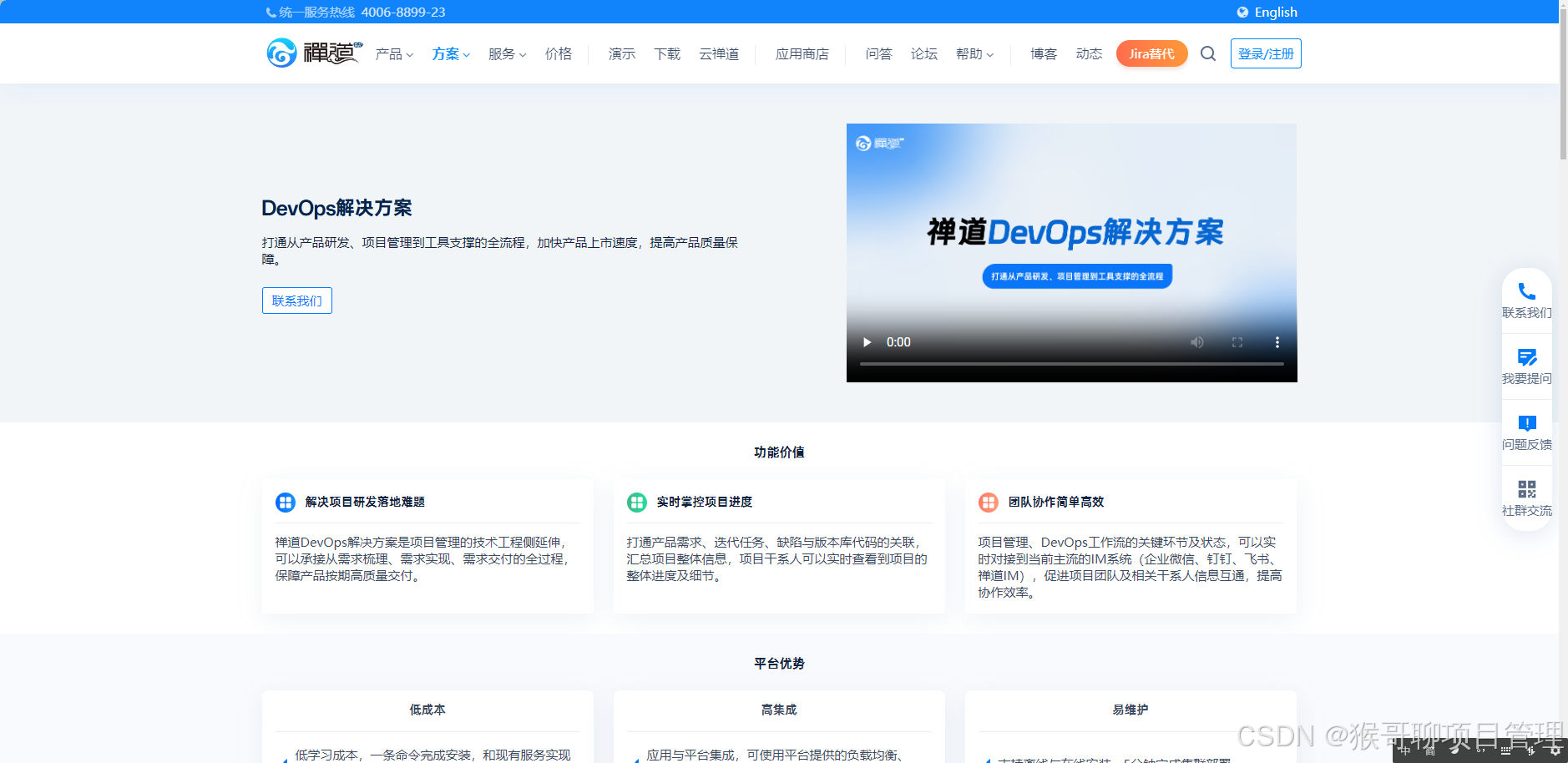1568x763 pixels.
Task: Seek on the video progress bar
Action: pos(1072,364)
